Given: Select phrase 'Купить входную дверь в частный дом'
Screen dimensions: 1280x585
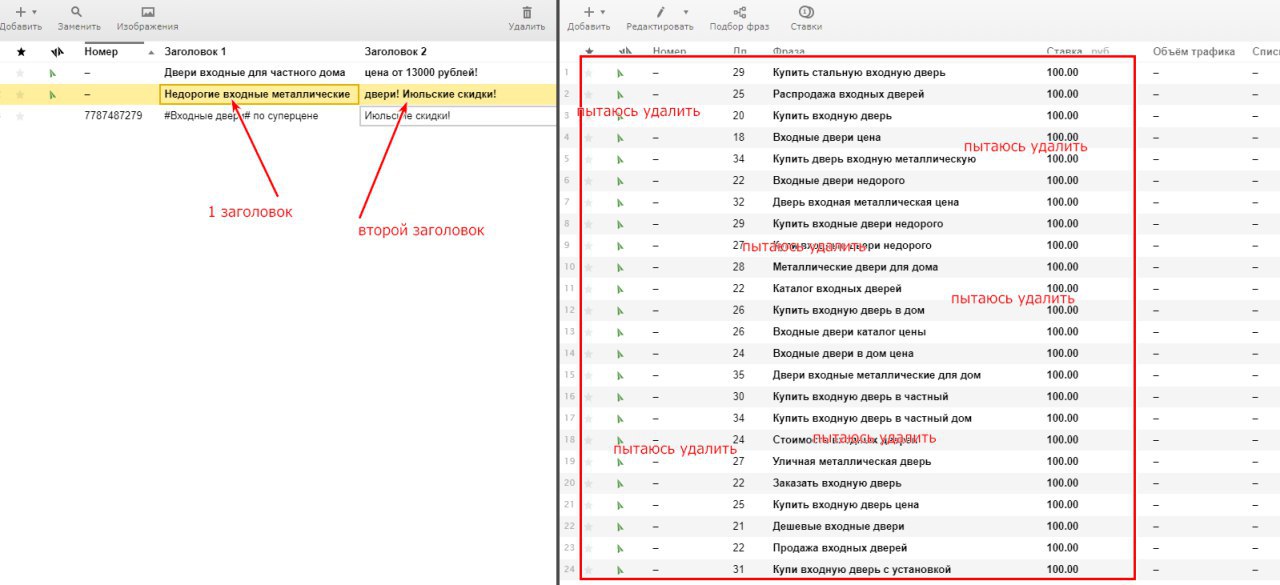Looking at the screenshot, I should point(872,419).
